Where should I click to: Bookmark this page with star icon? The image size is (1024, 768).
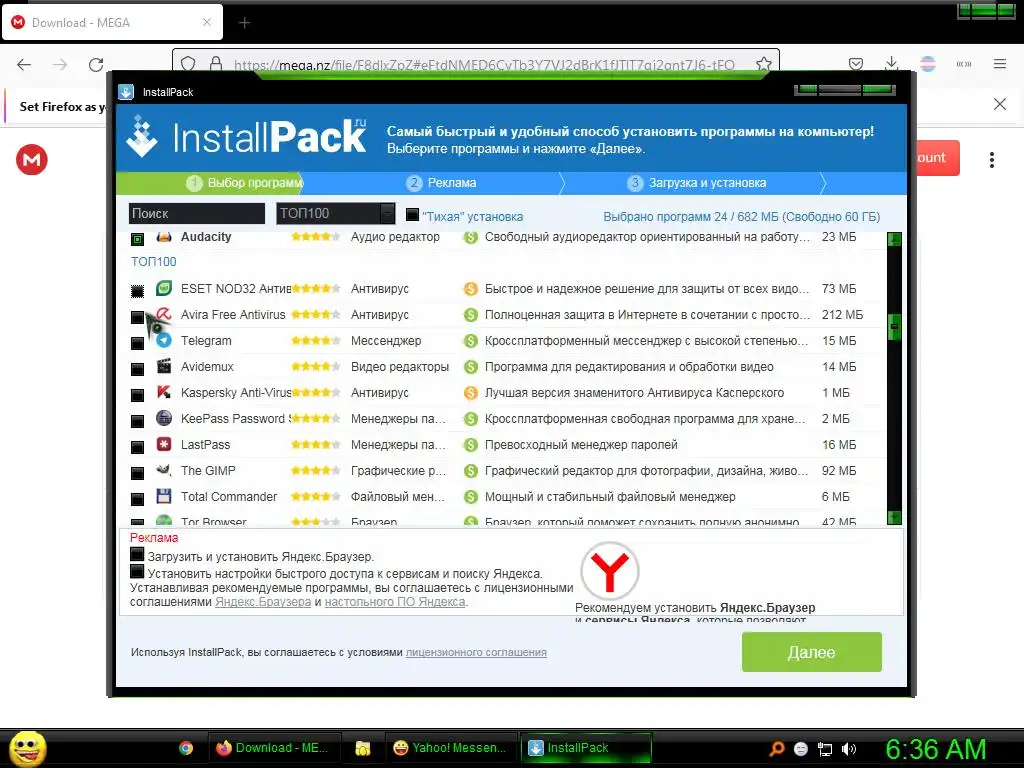pos(763,64)
